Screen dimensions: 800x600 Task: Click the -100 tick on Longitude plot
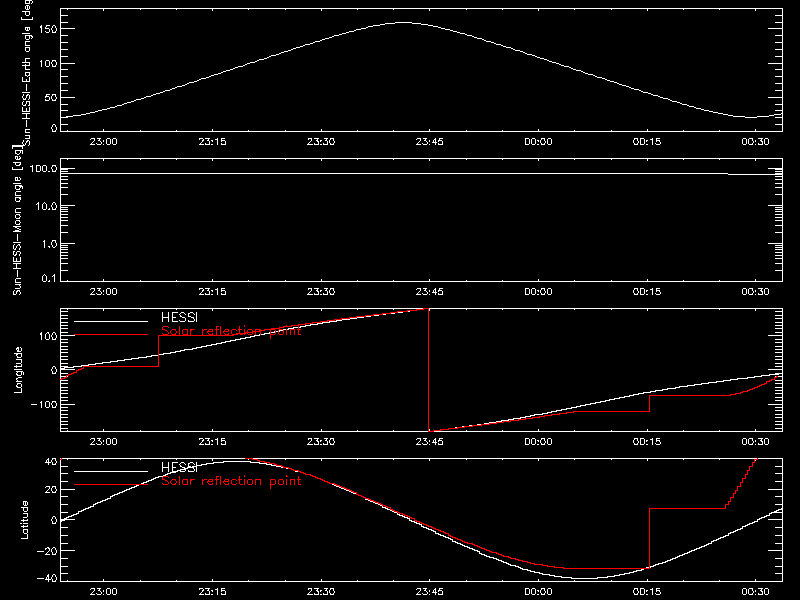pyautogui.click(x=44, y=404)
